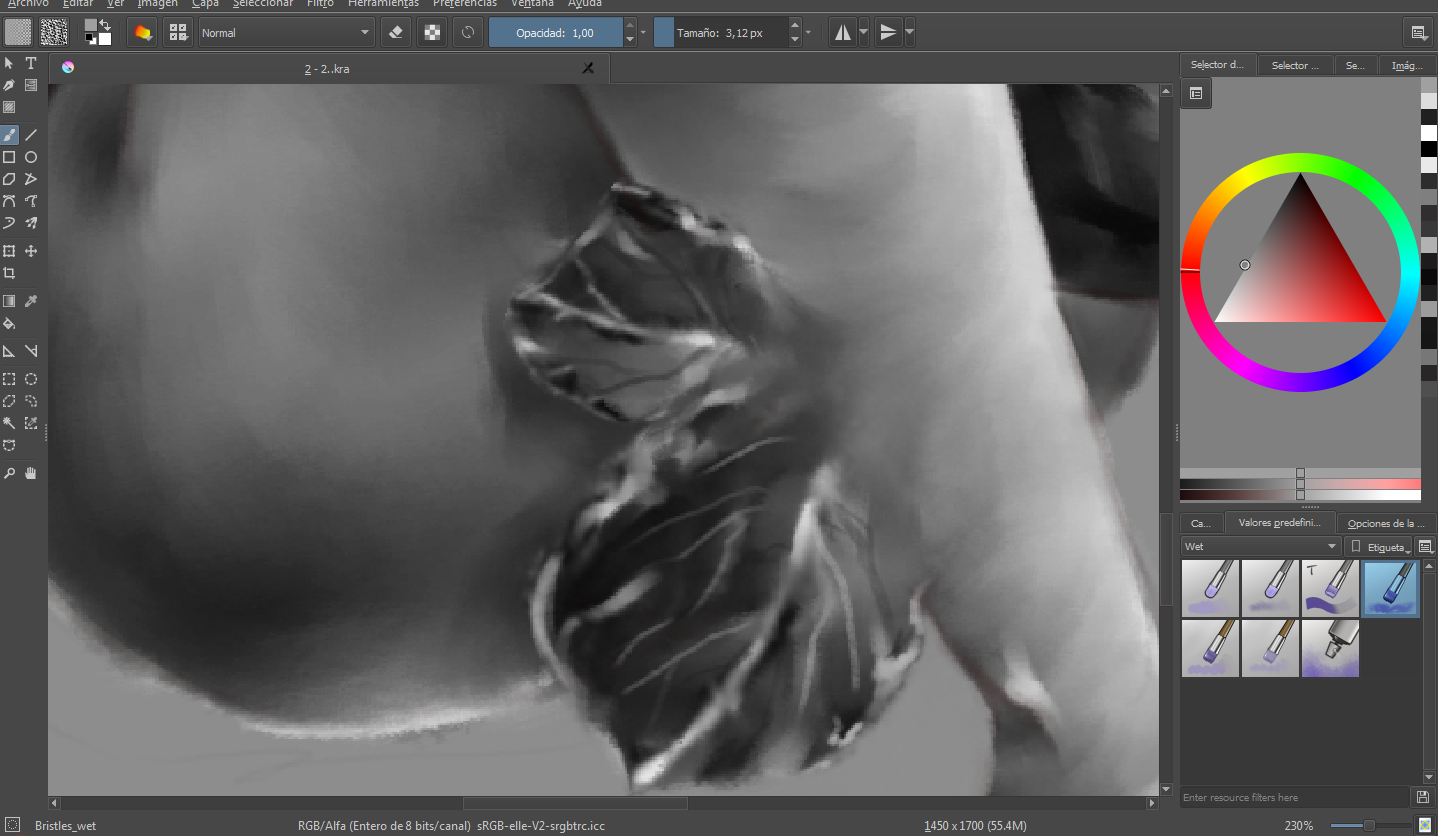Select the elliptical selection tool
The image size is (1440, 836).
[31, 379]
